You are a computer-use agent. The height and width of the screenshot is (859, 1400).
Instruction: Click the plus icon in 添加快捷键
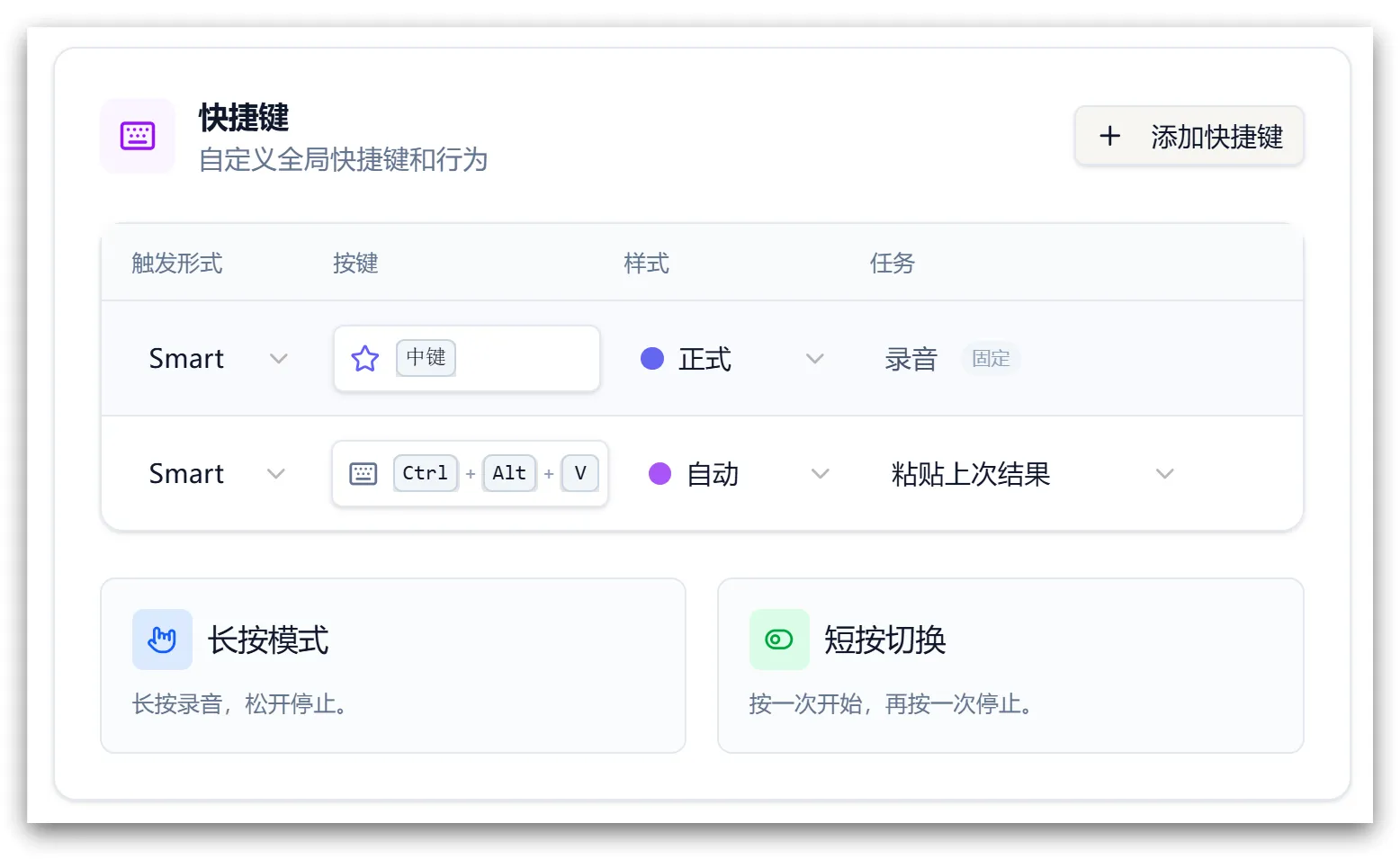1109,137
